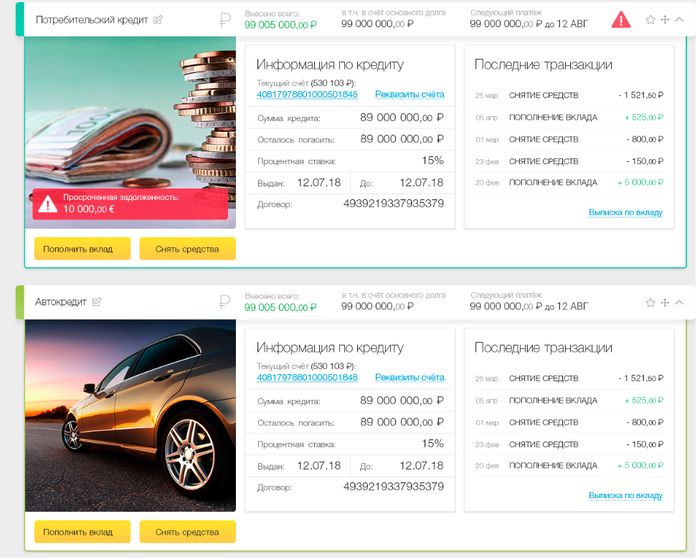Click Пополнить вклад under Потребительский кредит
This screenshot has width=697, height=559.
point(82,249)
